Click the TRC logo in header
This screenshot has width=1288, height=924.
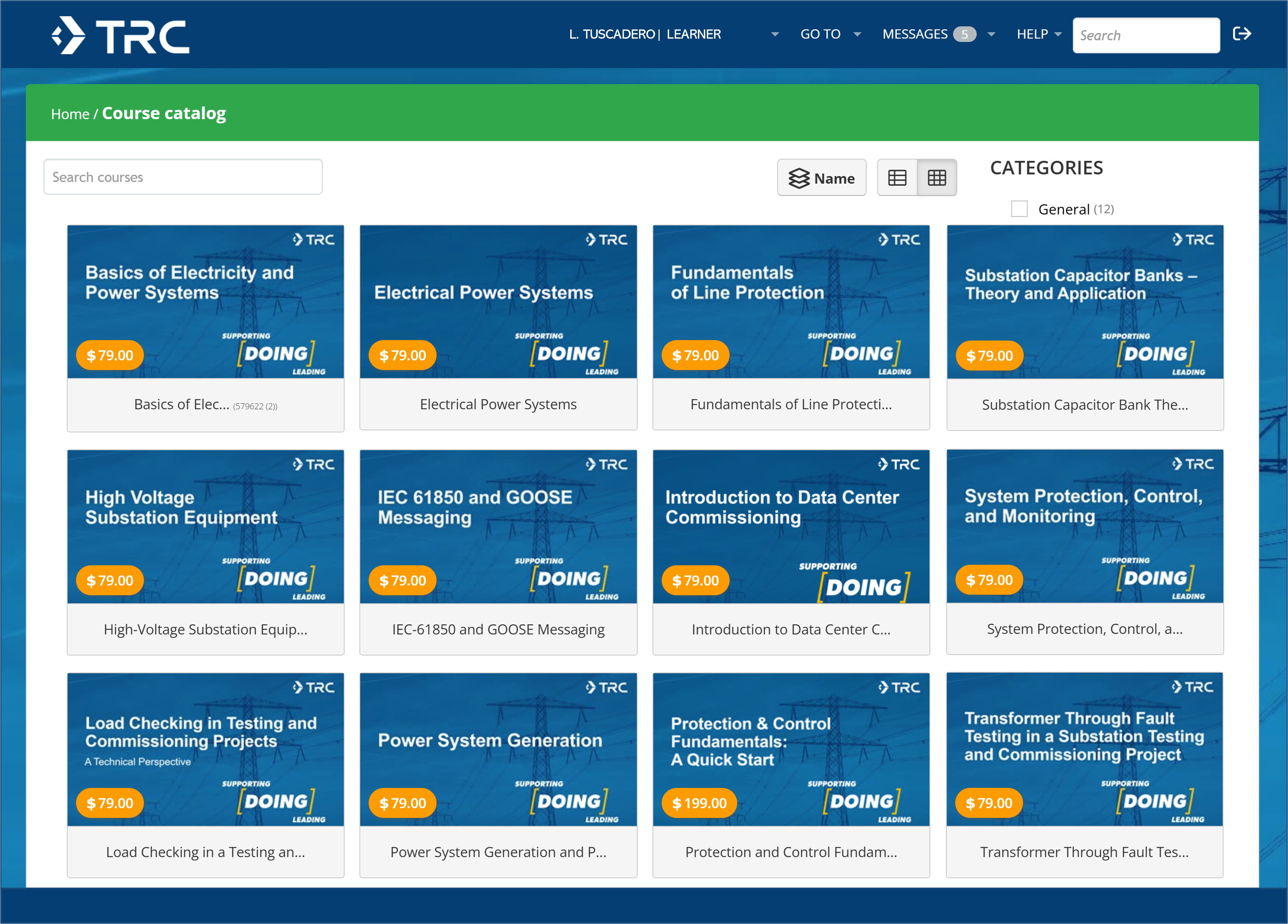click(120, 35)
